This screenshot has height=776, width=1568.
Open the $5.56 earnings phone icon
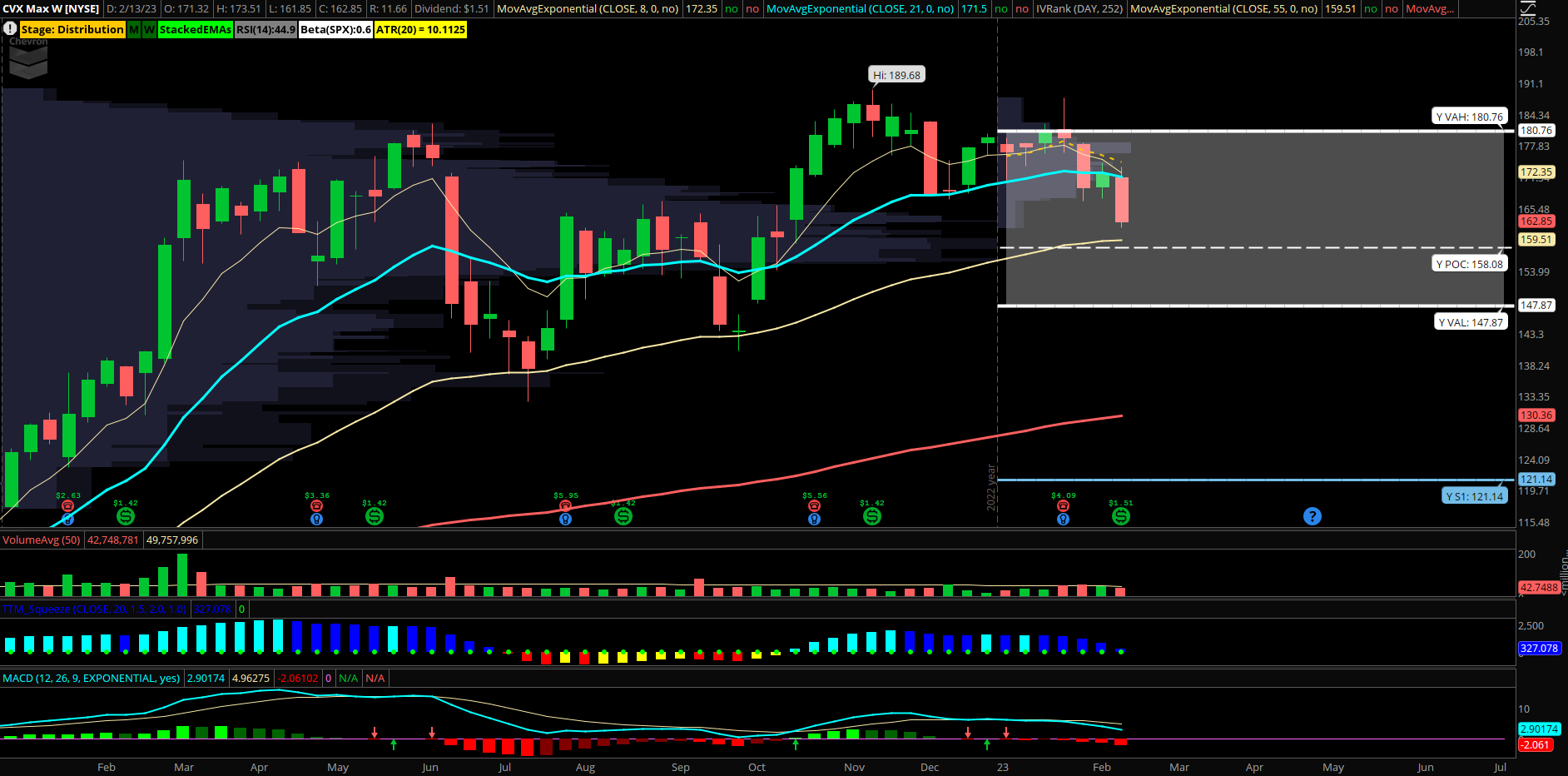pos(815,506)
